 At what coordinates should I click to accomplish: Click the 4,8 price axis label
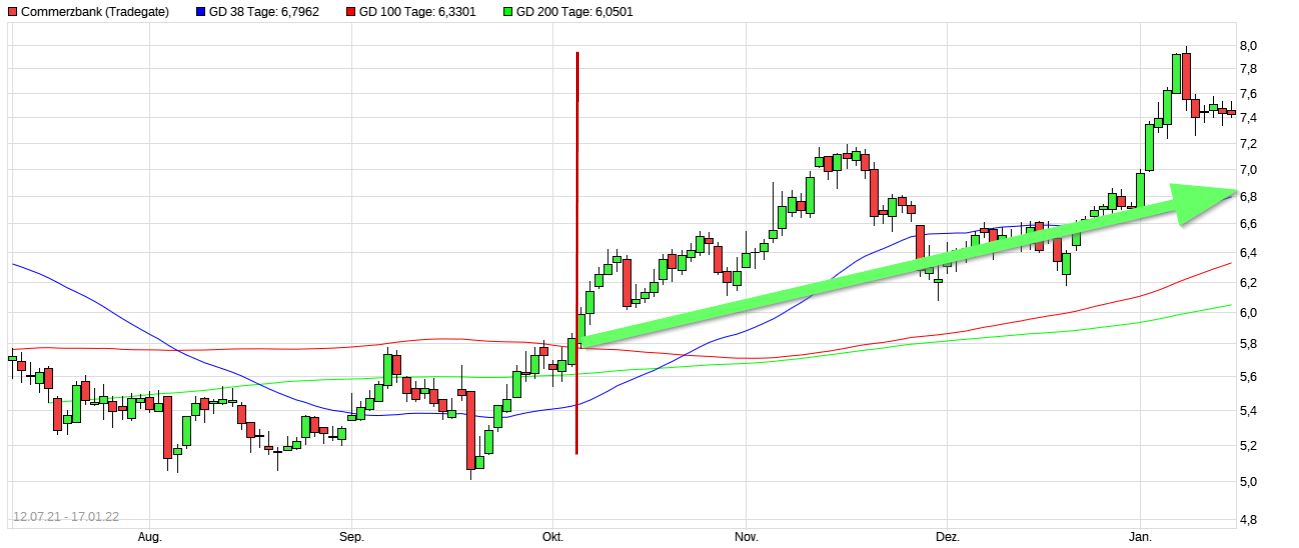1248,519
